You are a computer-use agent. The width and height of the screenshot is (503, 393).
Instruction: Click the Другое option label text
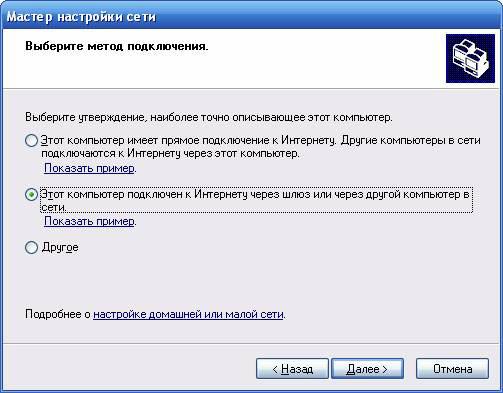tap(60, 248)
